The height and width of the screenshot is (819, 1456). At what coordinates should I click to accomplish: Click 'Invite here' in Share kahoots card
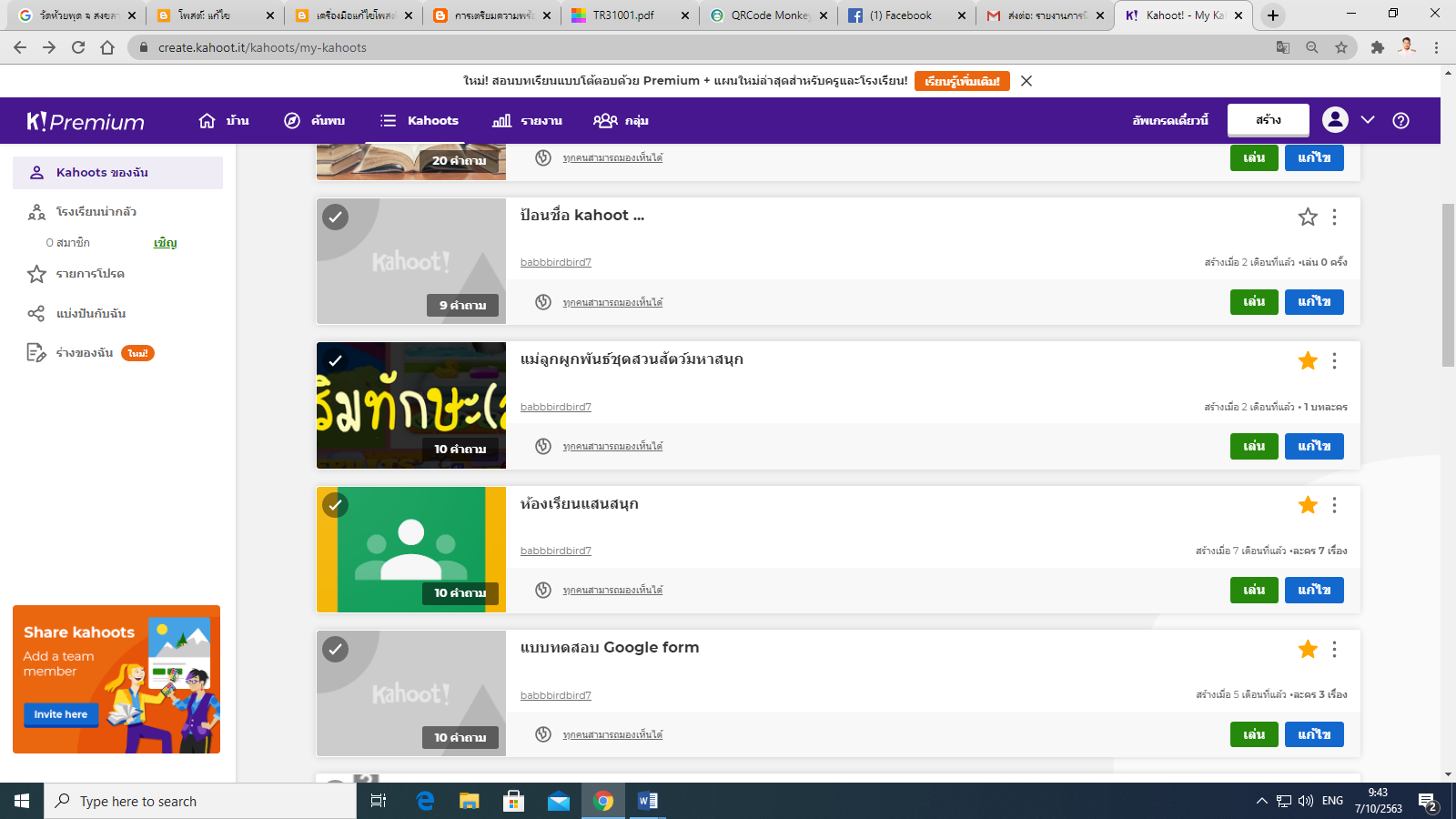tap(61, 714)
